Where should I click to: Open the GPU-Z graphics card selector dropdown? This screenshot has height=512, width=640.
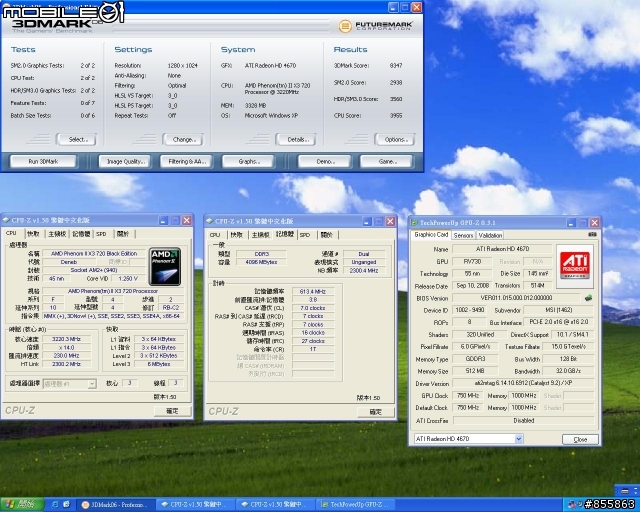point(518,439)
